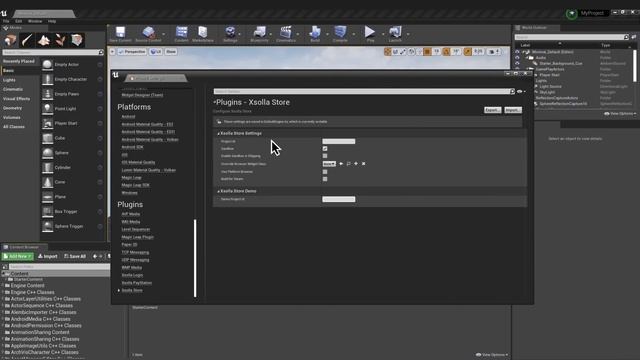Click the Export button in plugin settings
This screenshot has height=360, width=640.
tap(492, 110)
